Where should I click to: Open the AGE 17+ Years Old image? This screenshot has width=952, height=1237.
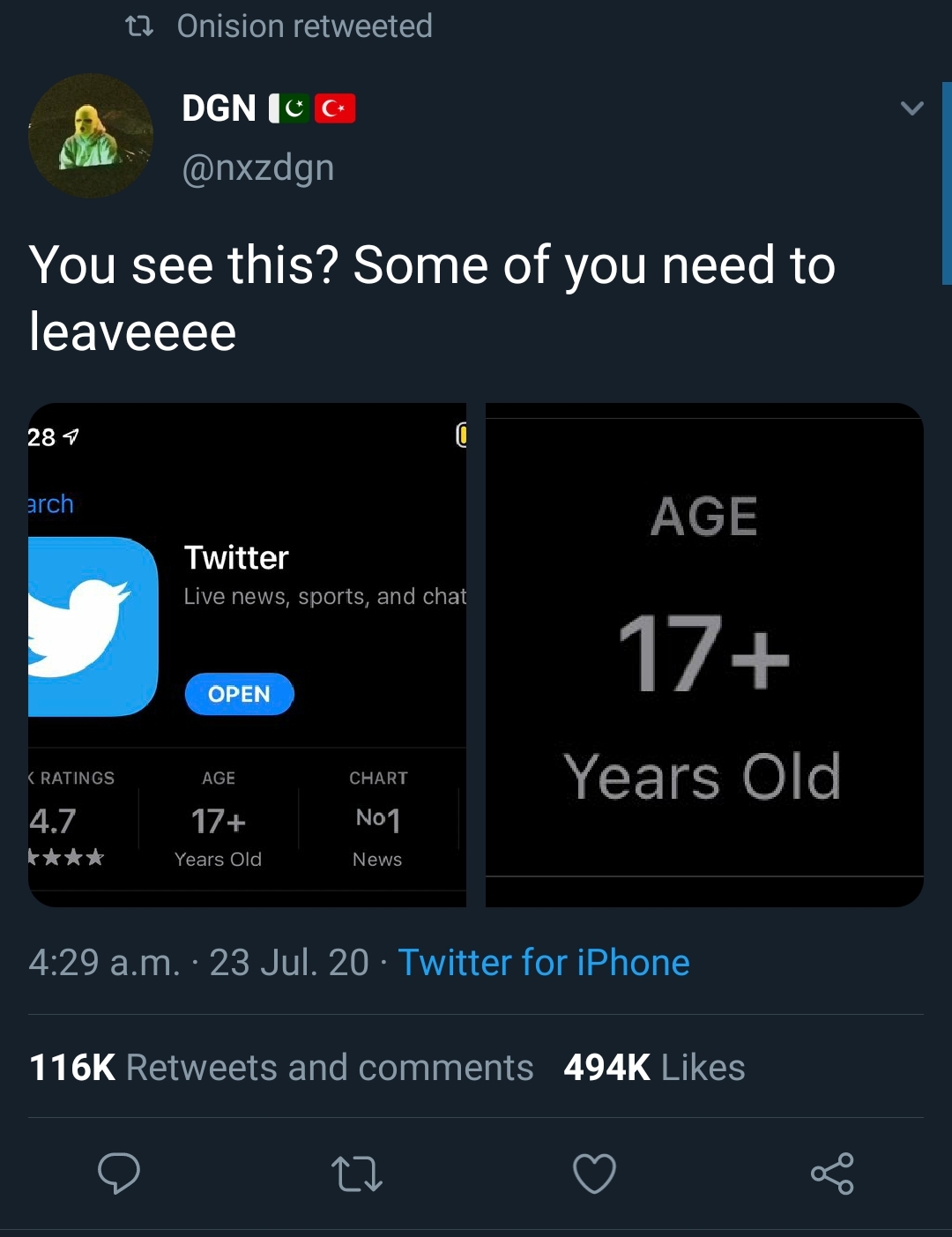click(704, 655)
